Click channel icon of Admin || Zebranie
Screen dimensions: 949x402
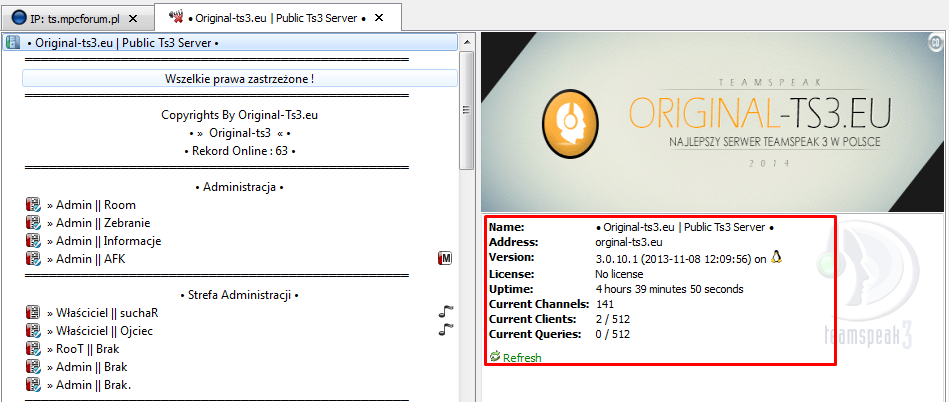click(33, 223)
